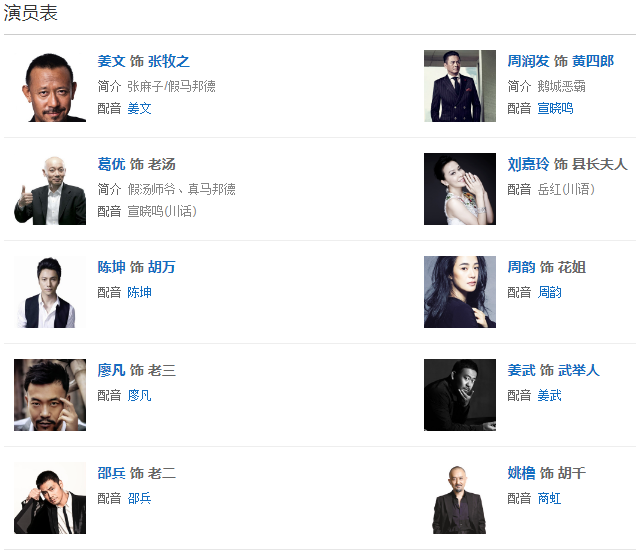Open the bold 刘嘉玲 actor name link
636x551 pixels.
pyautogui.click(x=528, y=164)
